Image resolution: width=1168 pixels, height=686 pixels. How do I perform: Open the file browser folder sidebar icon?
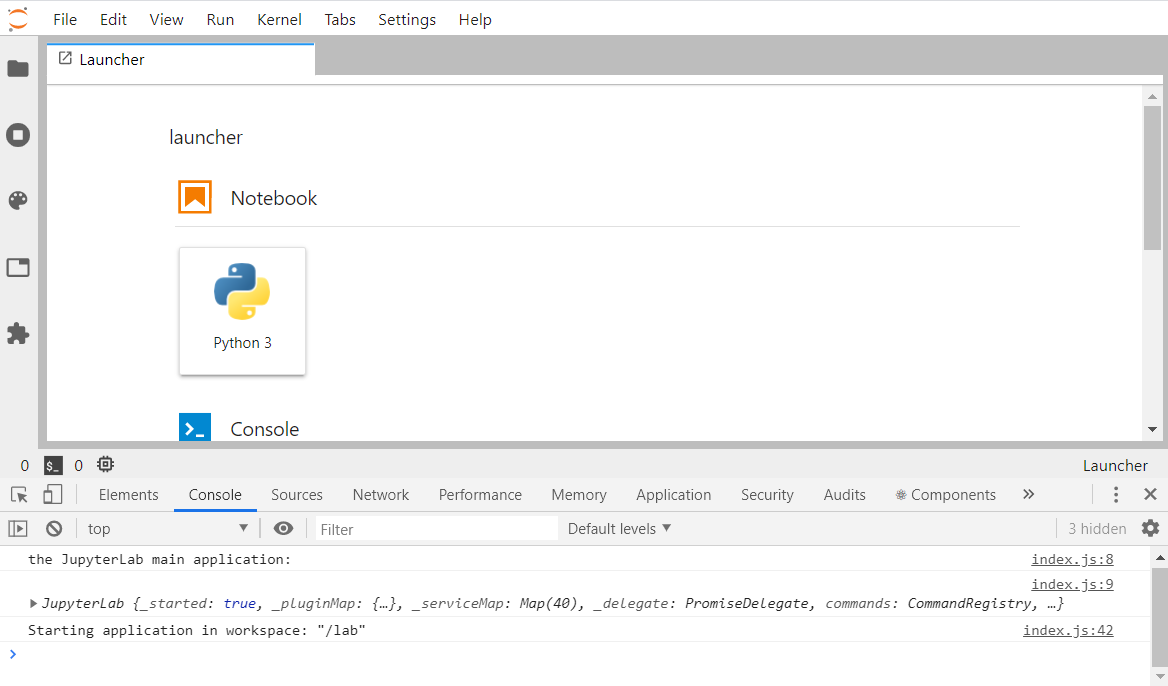tap(18, 69)
